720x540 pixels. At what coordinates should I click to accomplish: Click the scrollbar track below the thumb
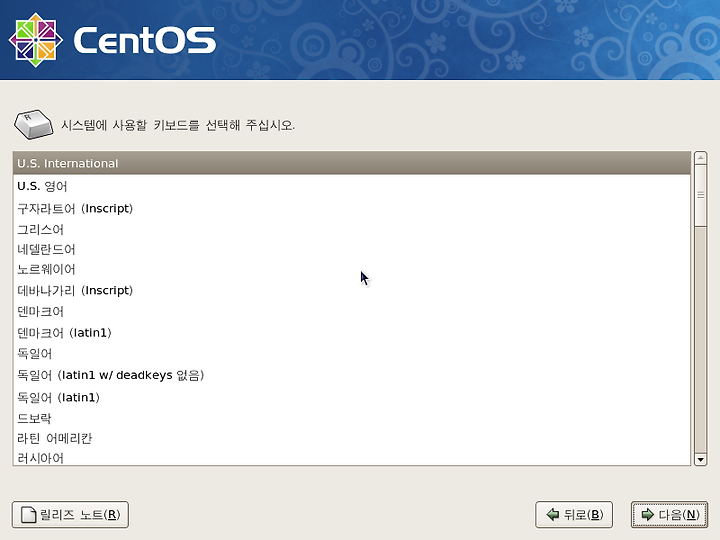(x=700, y=340)
